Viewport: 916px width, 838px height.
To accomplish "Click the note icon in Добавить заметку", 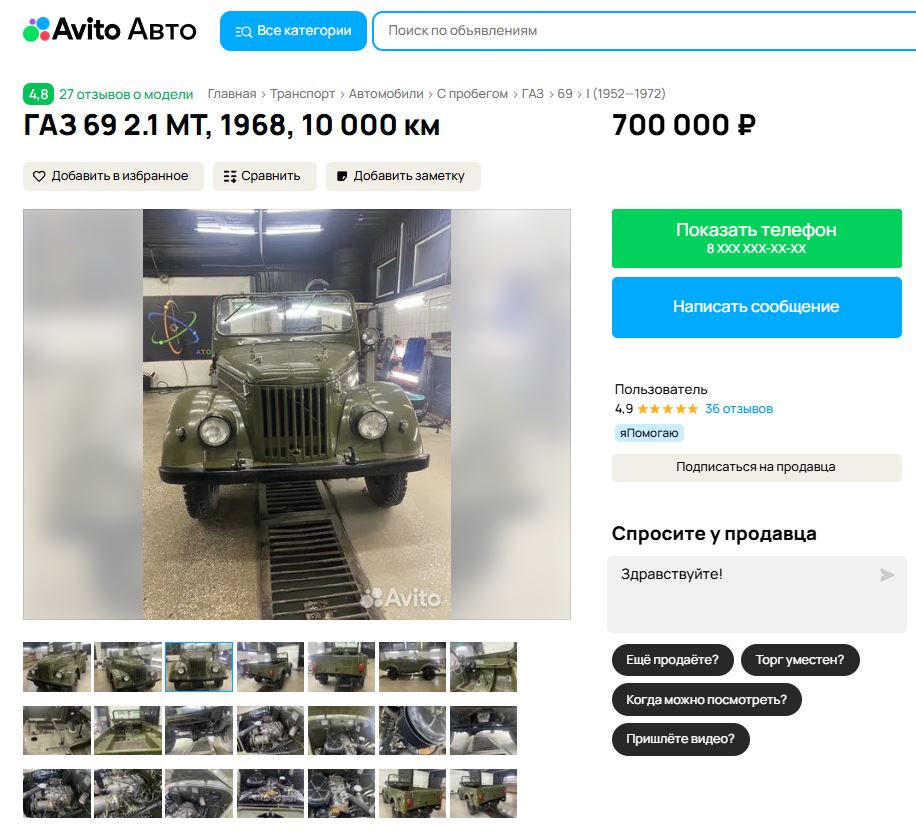I will tap(342, 176).
